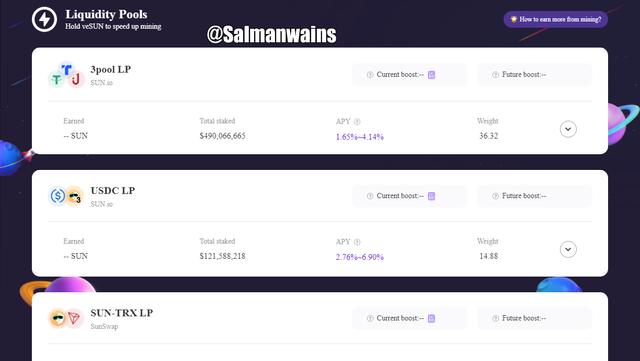Click help icon next to 3pool APY
The width and height of the screenshot is (640, 361).
(x=357, y=121)
